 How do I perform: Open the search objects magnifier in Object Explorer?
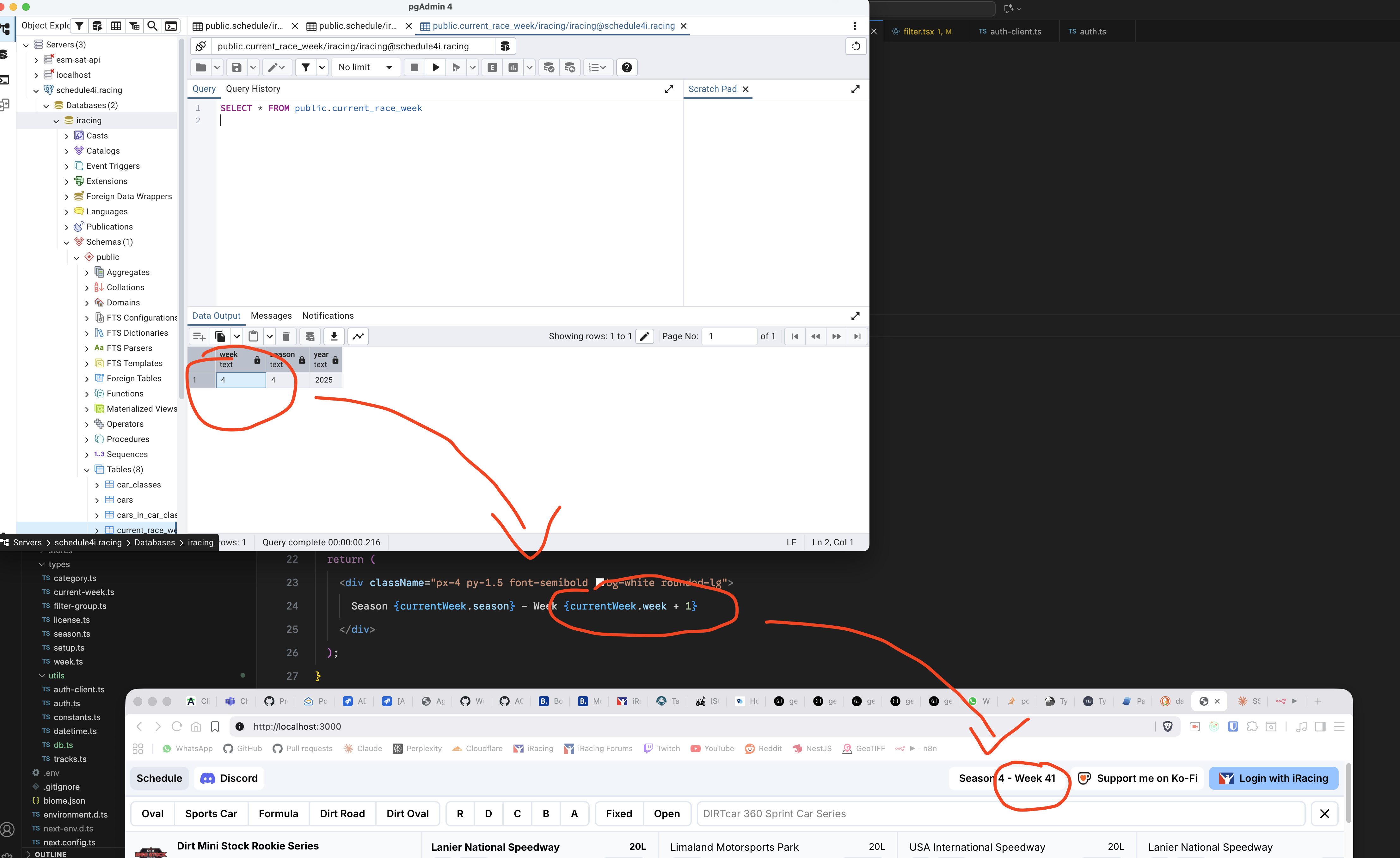point(152,26)
